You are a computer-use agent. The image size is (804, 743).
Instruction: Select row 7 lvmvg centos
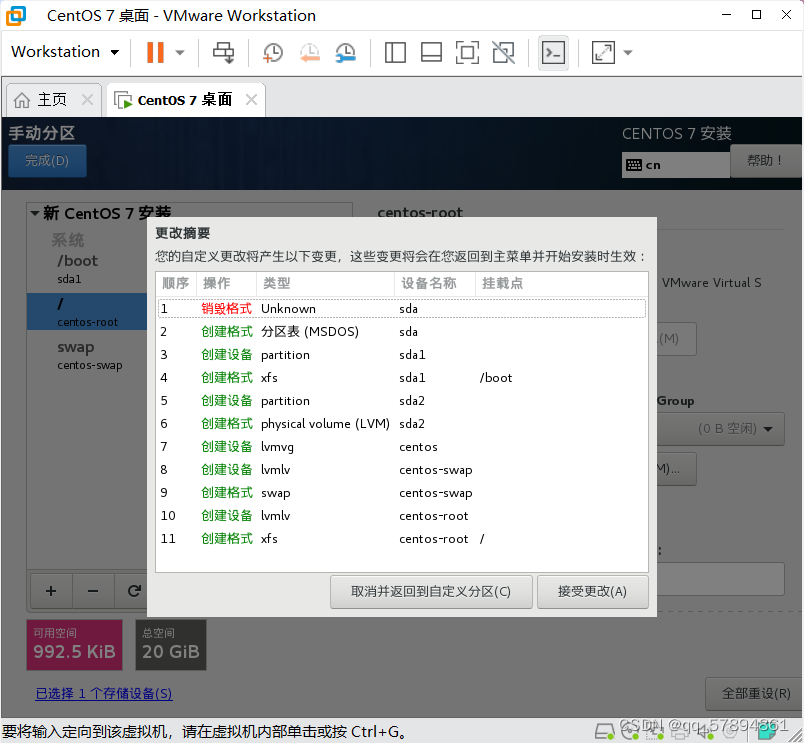(402, 447)
